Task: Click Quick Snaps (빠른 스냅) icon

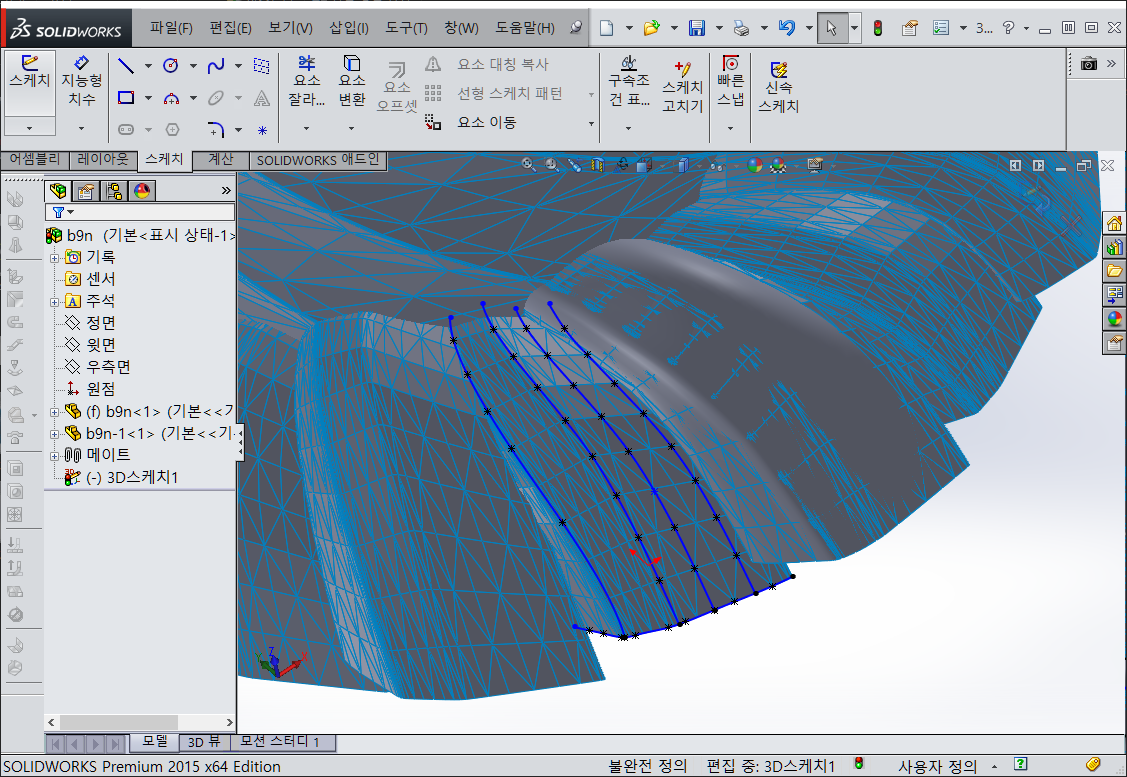Action: click(730, 81)
